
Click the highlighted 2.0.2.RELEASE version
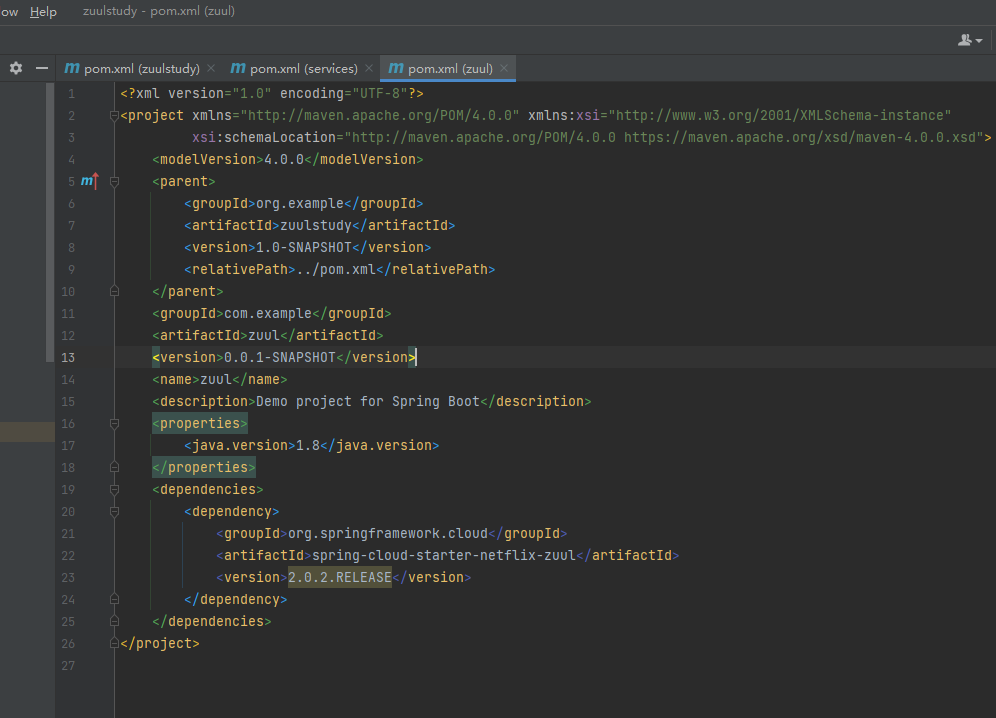[x=340, y=578]
